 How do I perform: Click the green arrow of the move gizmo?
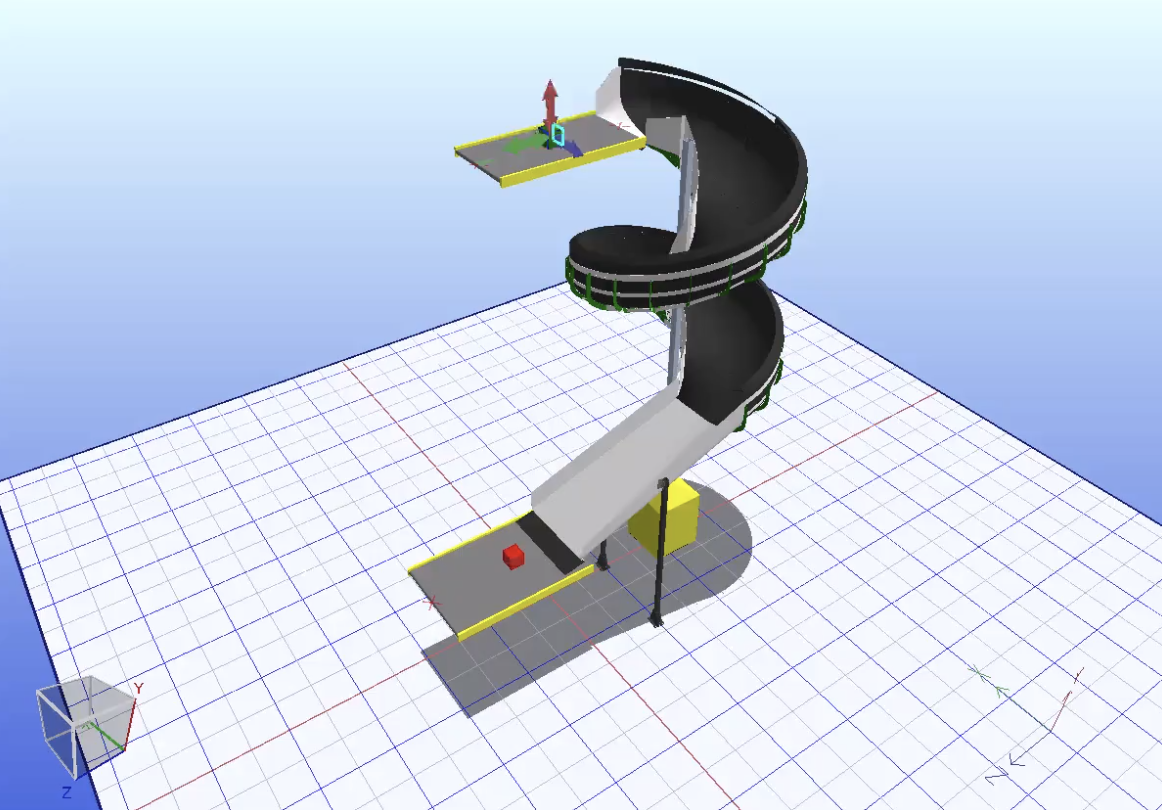tap(521, 146)
